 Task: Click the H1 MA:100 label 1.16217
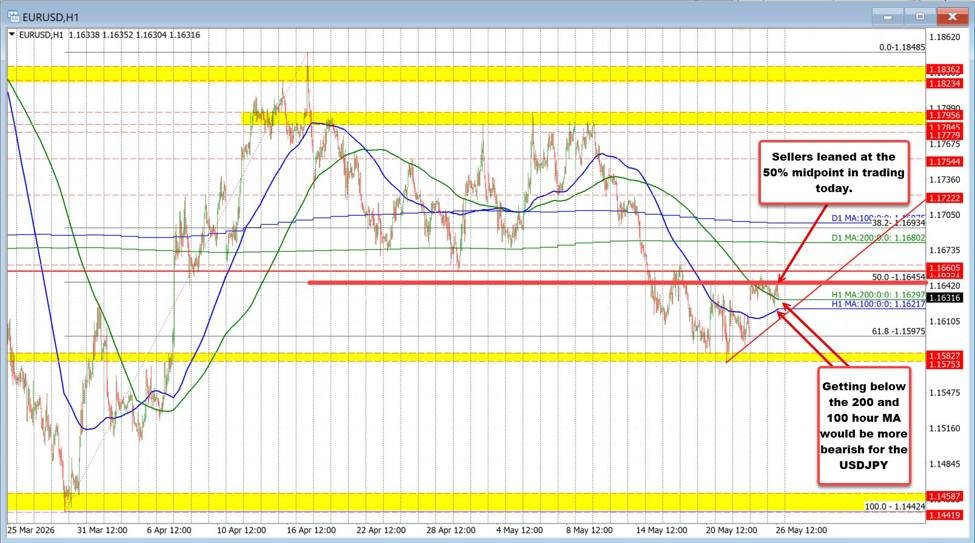pyautogui.click(x=879, y=304)
